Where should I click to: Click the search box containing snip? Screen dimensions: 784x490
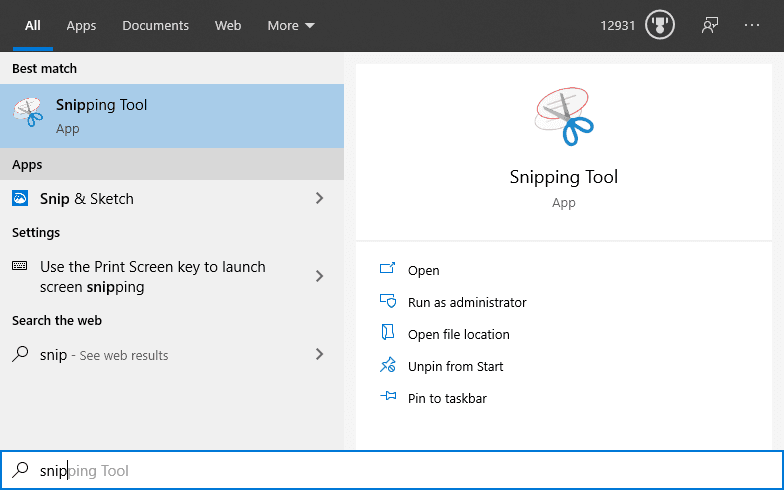pos(400,470)
